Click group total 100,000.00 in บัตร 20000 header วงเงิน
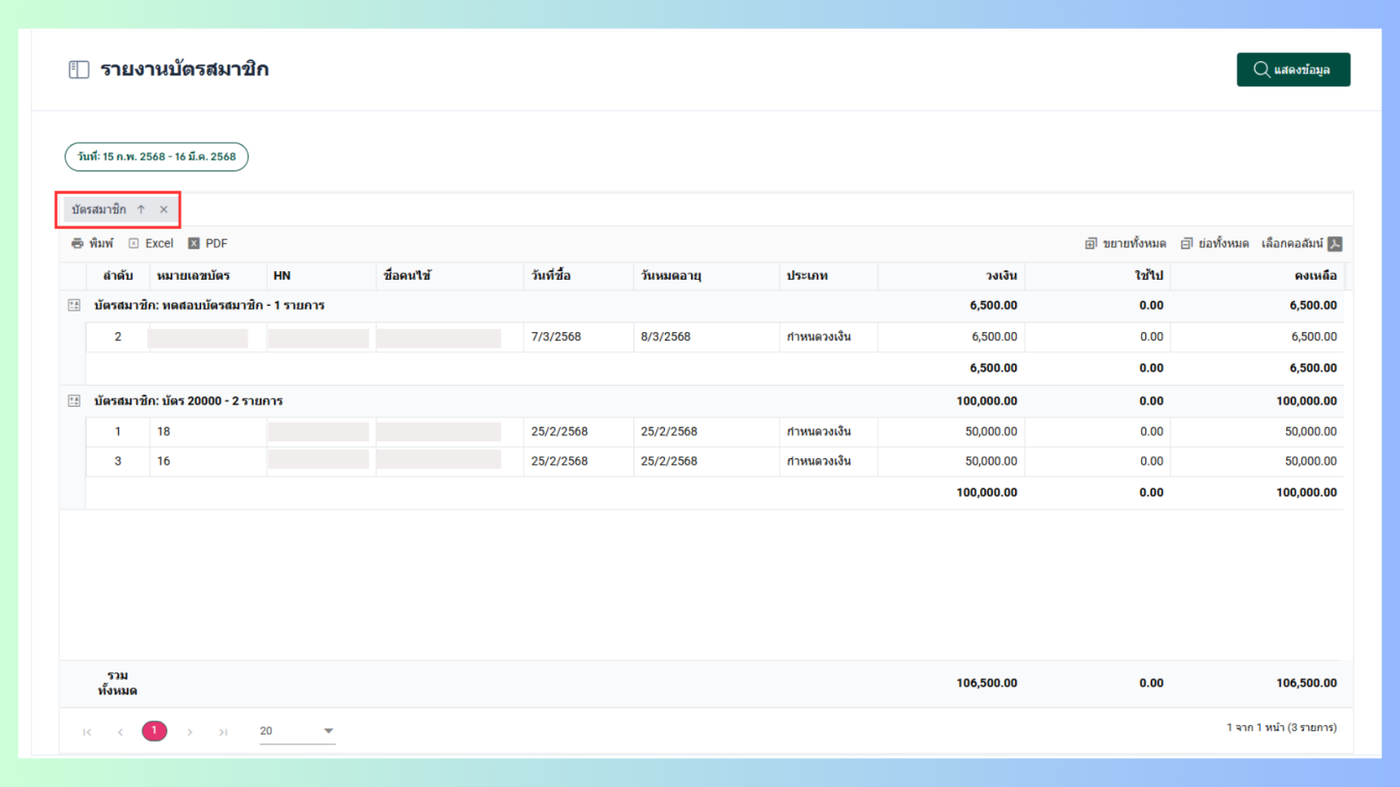1400x787 pixels. click(987, 401)
